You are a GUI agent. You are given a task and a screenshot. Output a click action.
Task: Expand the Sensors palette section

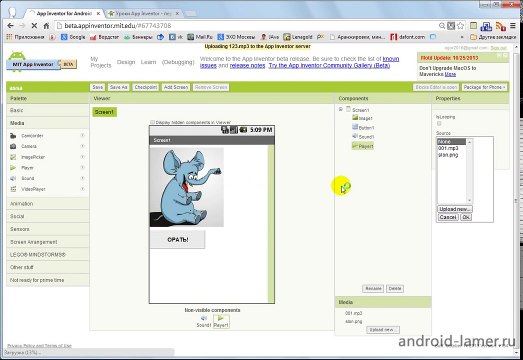(x=47, y=229)
